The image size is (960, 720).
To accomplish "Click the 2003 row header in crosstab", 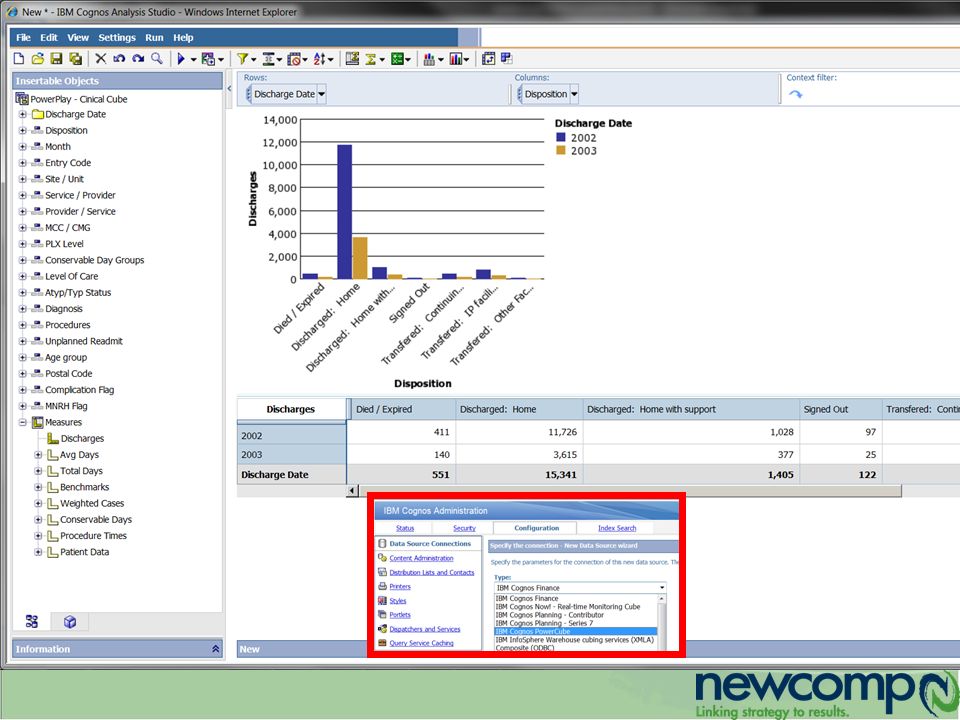I will 291,454.
